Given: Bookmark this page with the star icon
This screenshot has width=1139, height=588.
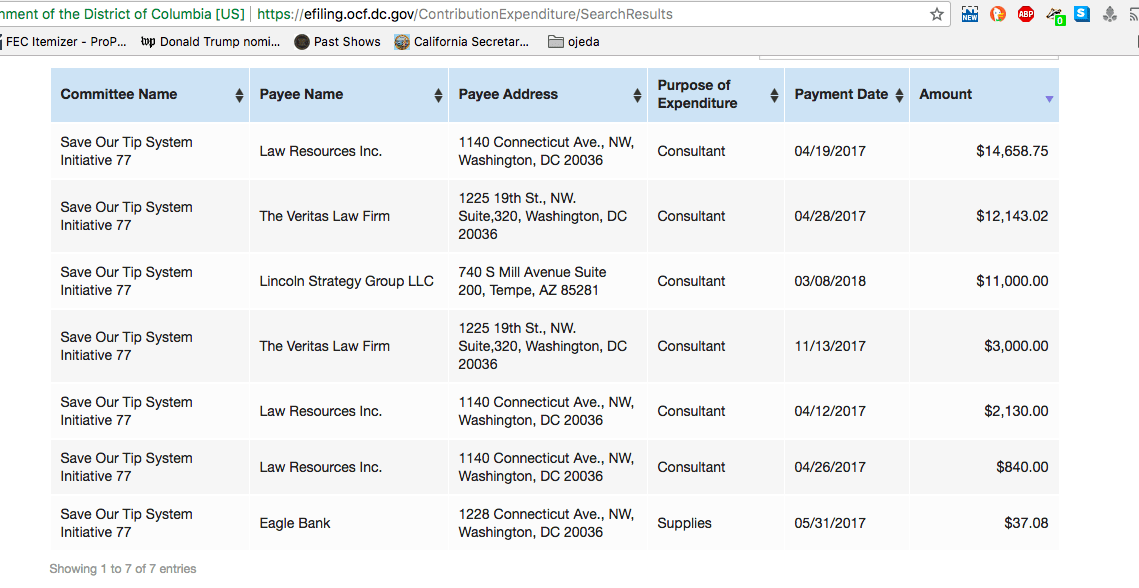Looking at the screenshot, I should [937, 14].
